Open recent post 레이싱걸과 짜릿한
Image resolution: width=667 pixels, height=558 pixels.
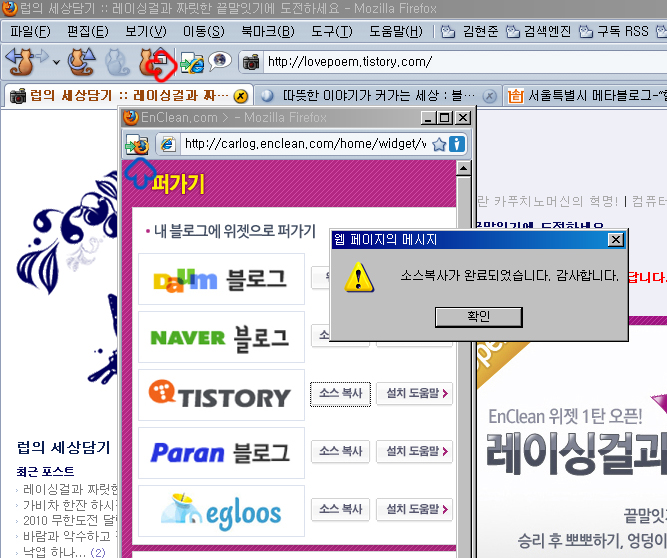click(x=70, y=490)
